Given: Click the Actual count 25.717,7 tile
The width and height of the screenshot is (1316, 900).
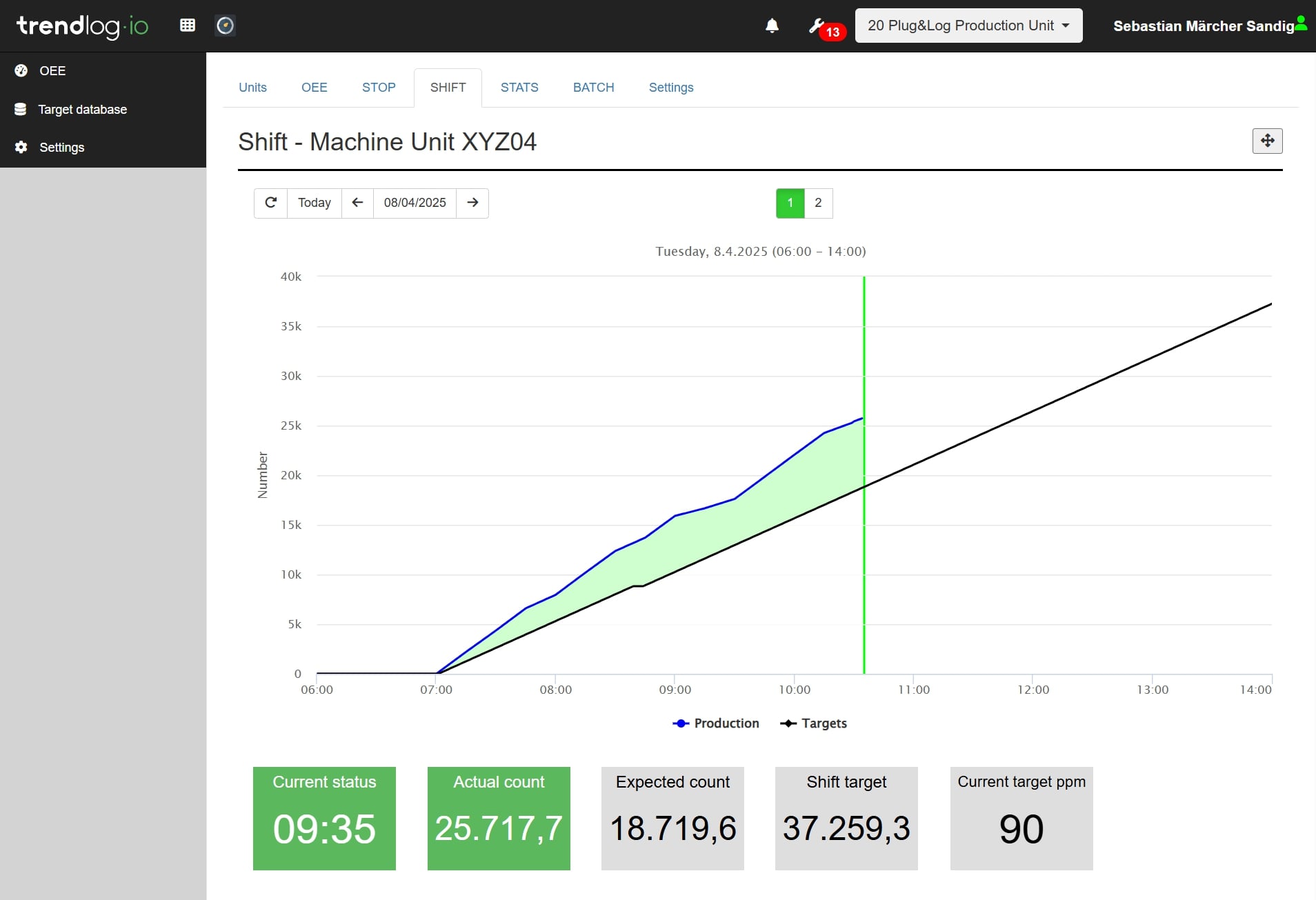Looking at the screenshot, I should [499, 819].
